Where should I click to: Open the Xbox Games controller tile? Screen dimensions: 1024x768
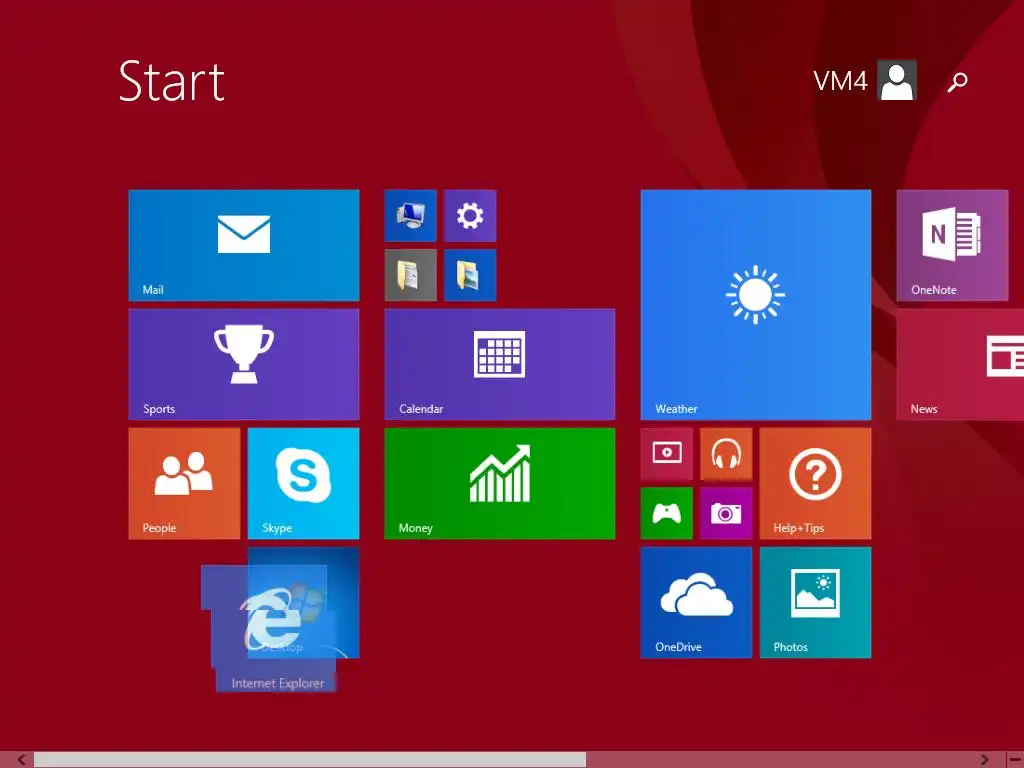[x=666, y=513]
